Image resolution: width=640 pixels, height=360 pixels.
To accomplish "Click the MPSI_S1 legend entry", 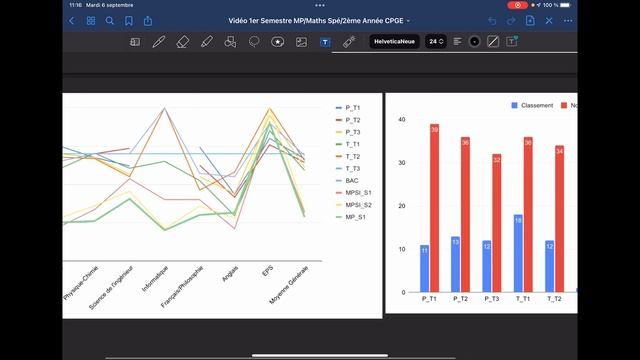I will coord(353,193).
